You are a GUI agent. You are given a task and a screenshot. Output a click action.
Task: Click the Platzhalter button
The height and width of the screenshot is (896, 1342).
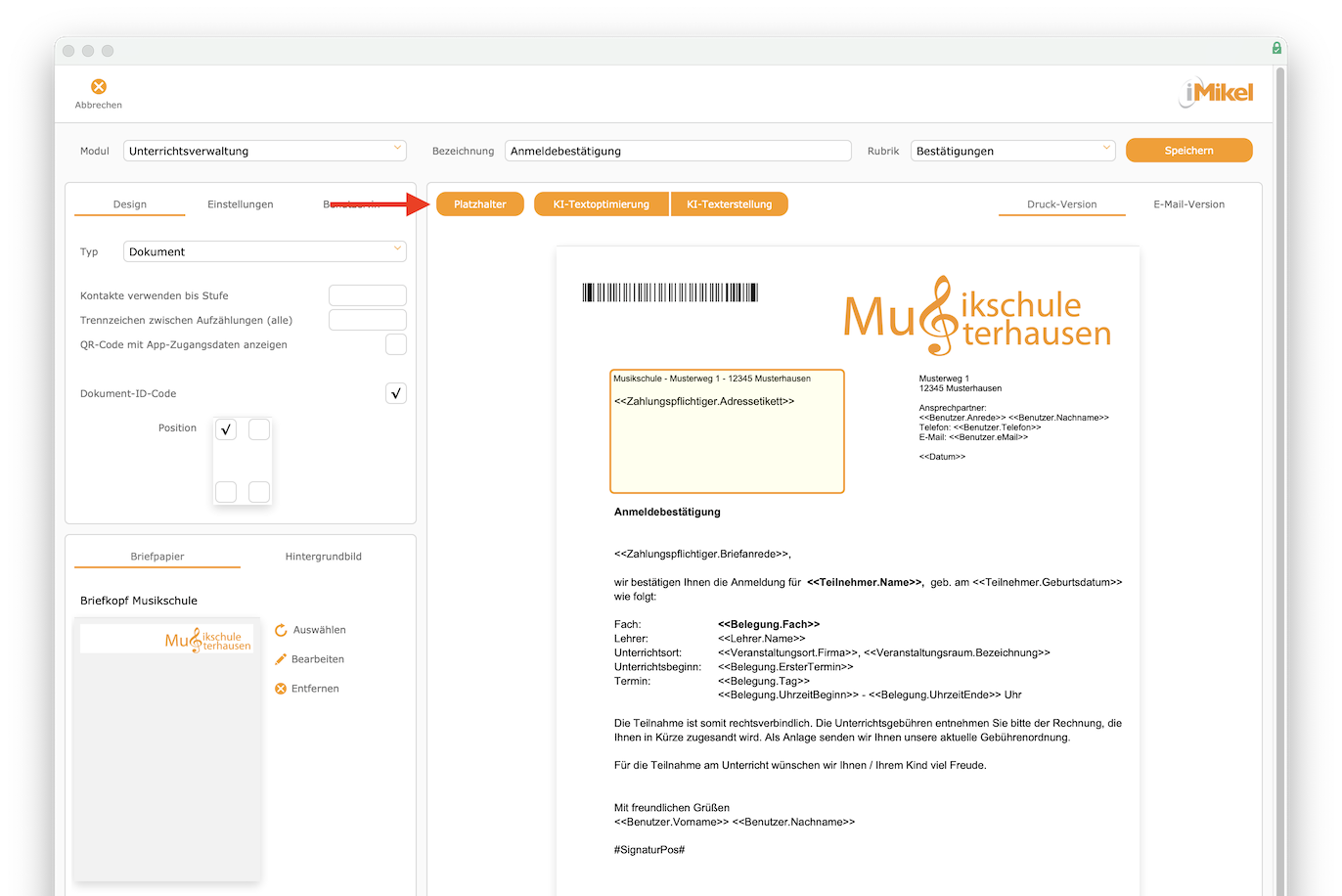point(480,204)
